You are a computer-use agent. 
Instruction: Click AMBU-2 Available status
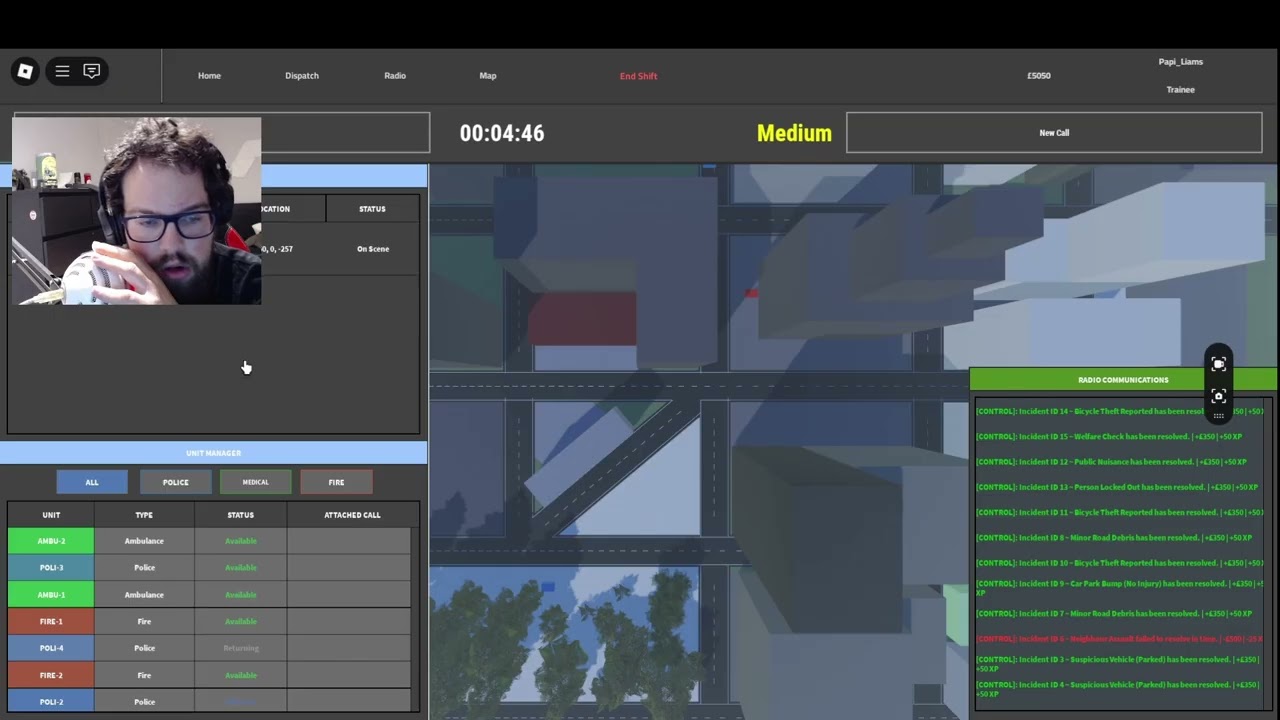point(241,541)
